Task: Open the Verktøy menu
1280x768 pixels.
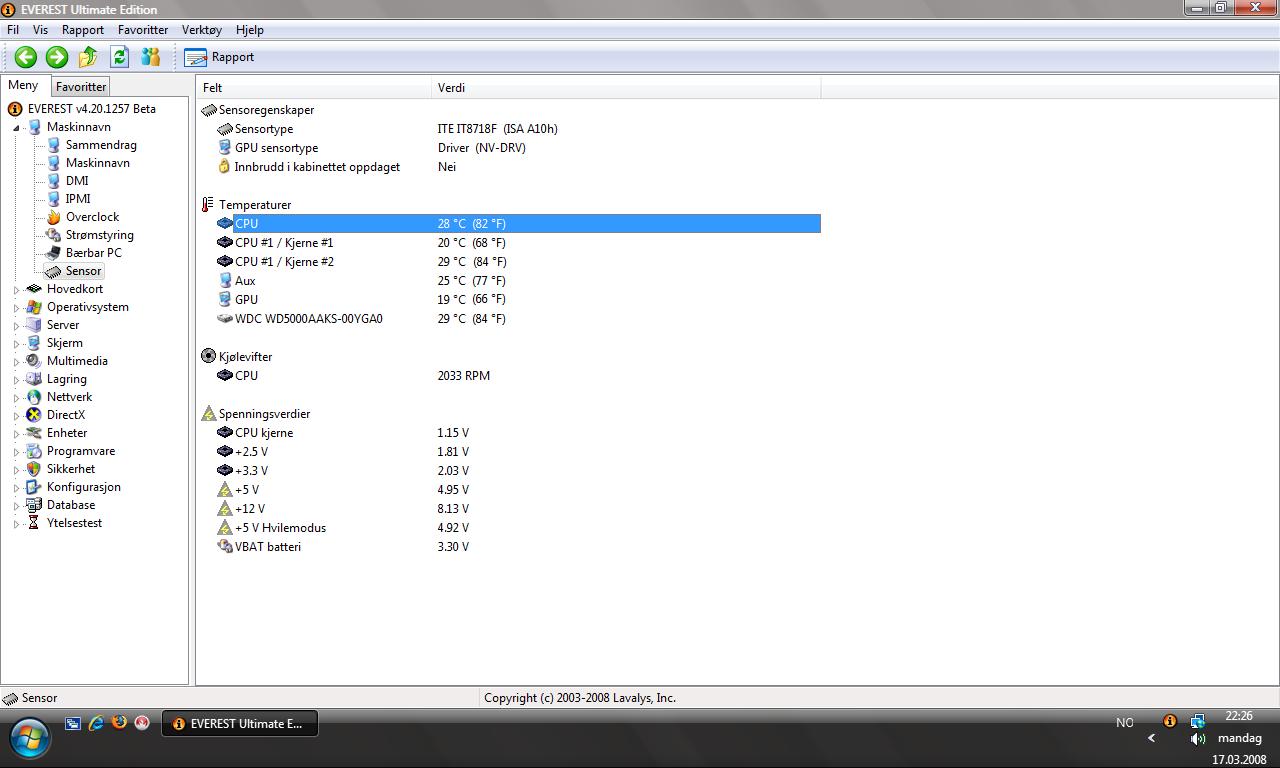Action: coord(202,30)
